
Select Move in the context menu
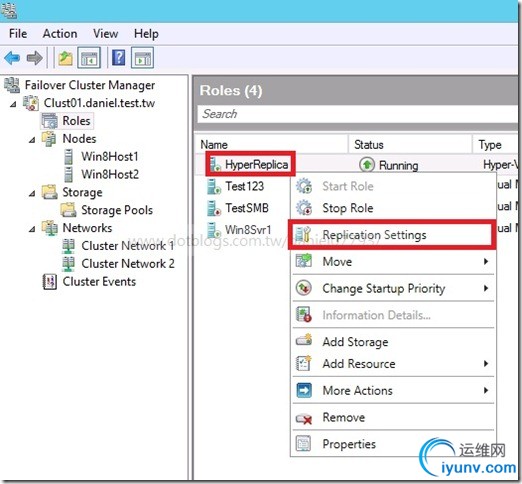pyautogui.click(x=393, y=262)
